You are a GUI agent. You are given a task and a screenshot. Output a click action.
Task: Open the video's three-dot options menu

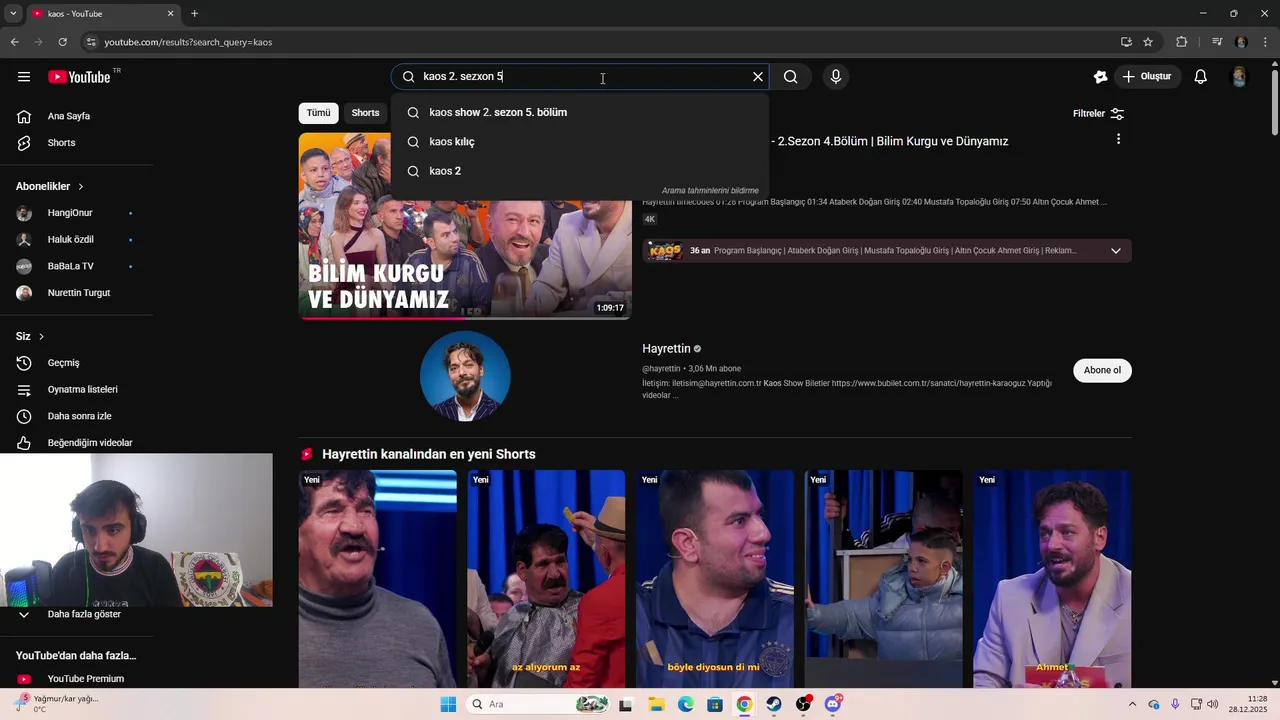coord(1118,140)
